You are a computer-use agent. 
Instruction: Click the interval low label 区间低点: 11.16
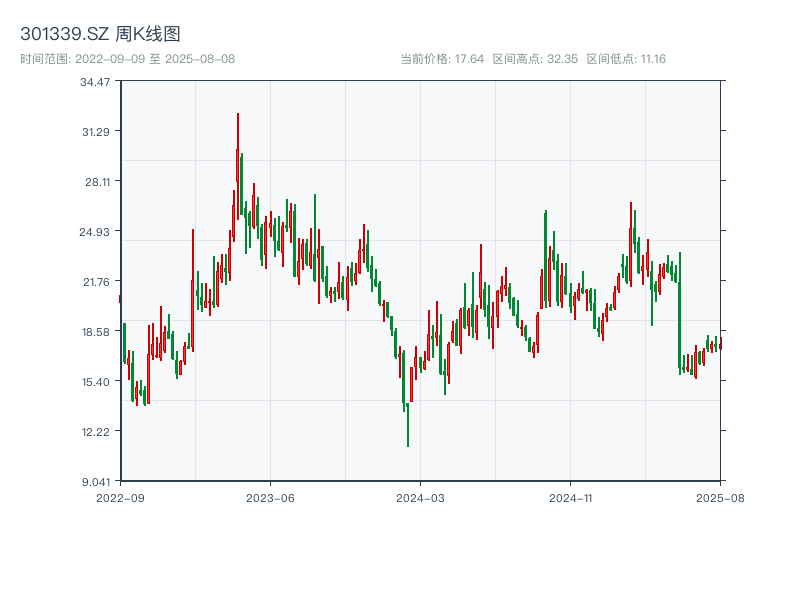click(x=626, y=59)
